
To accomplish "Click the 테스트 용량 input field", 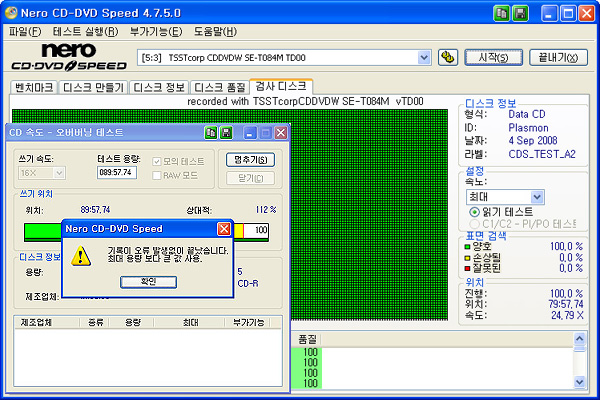I will 117,173.
